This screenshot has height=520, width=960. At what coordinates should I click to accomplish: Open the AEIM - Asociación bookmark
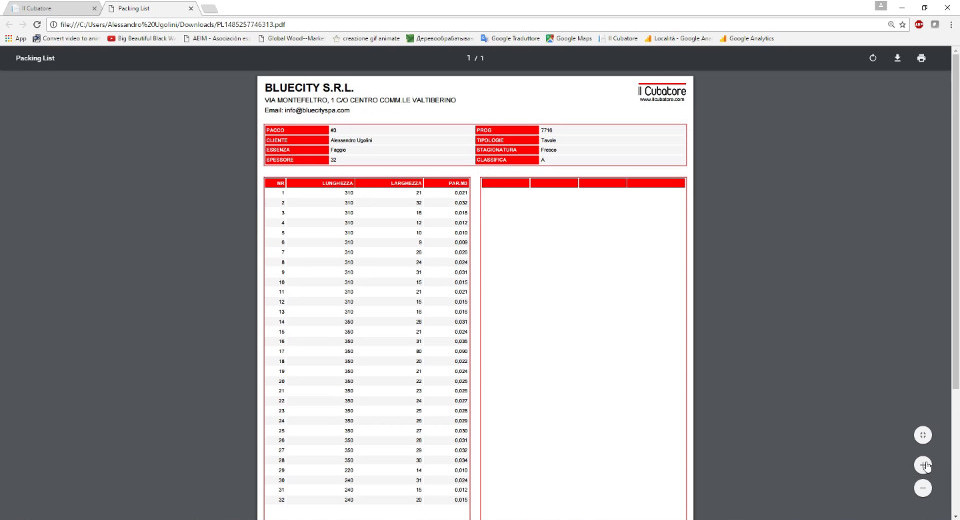pyautogui.click(x=216, y=39)
